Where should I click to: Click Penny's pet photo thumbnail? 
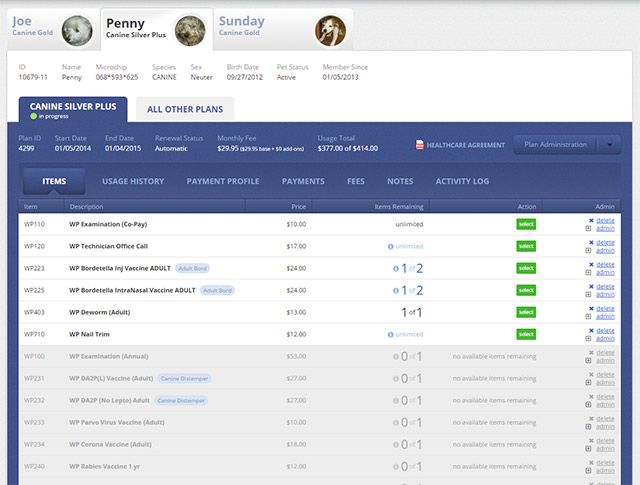click(x=190, y=31)
